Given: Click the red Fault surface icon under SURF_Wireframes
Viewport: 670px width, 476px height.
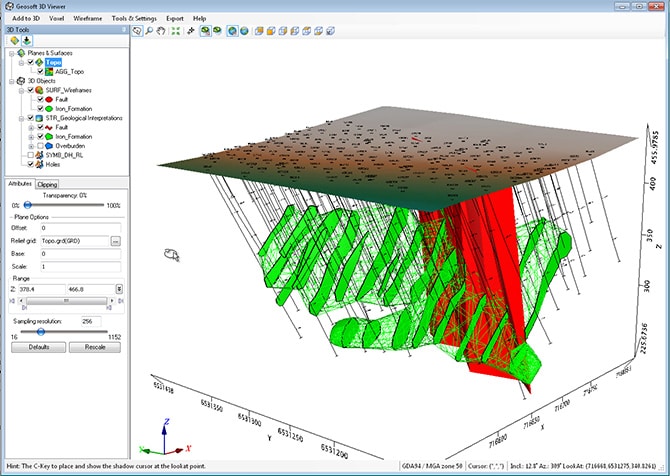Looking at the screenshot, I should (x=49, y=99).
